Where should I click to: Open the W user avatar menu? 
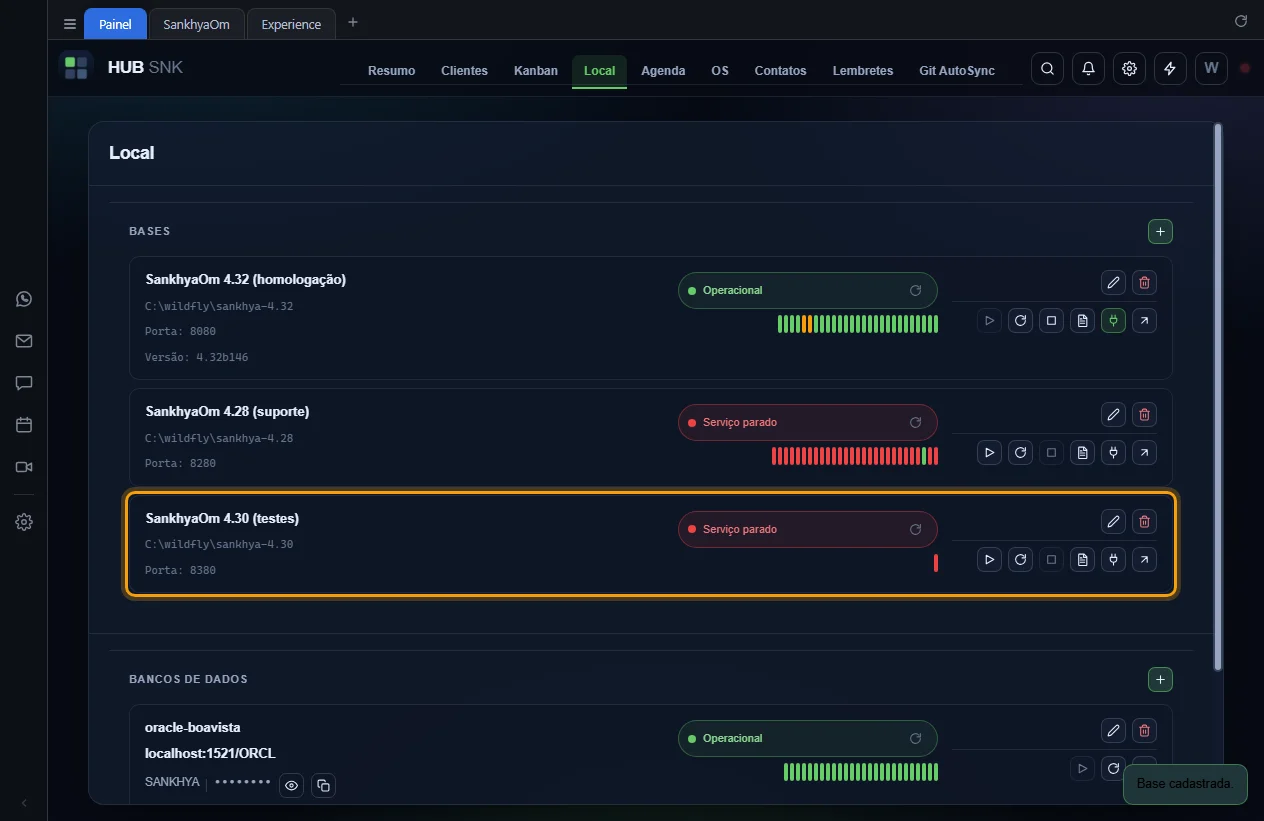[1211, 69]
